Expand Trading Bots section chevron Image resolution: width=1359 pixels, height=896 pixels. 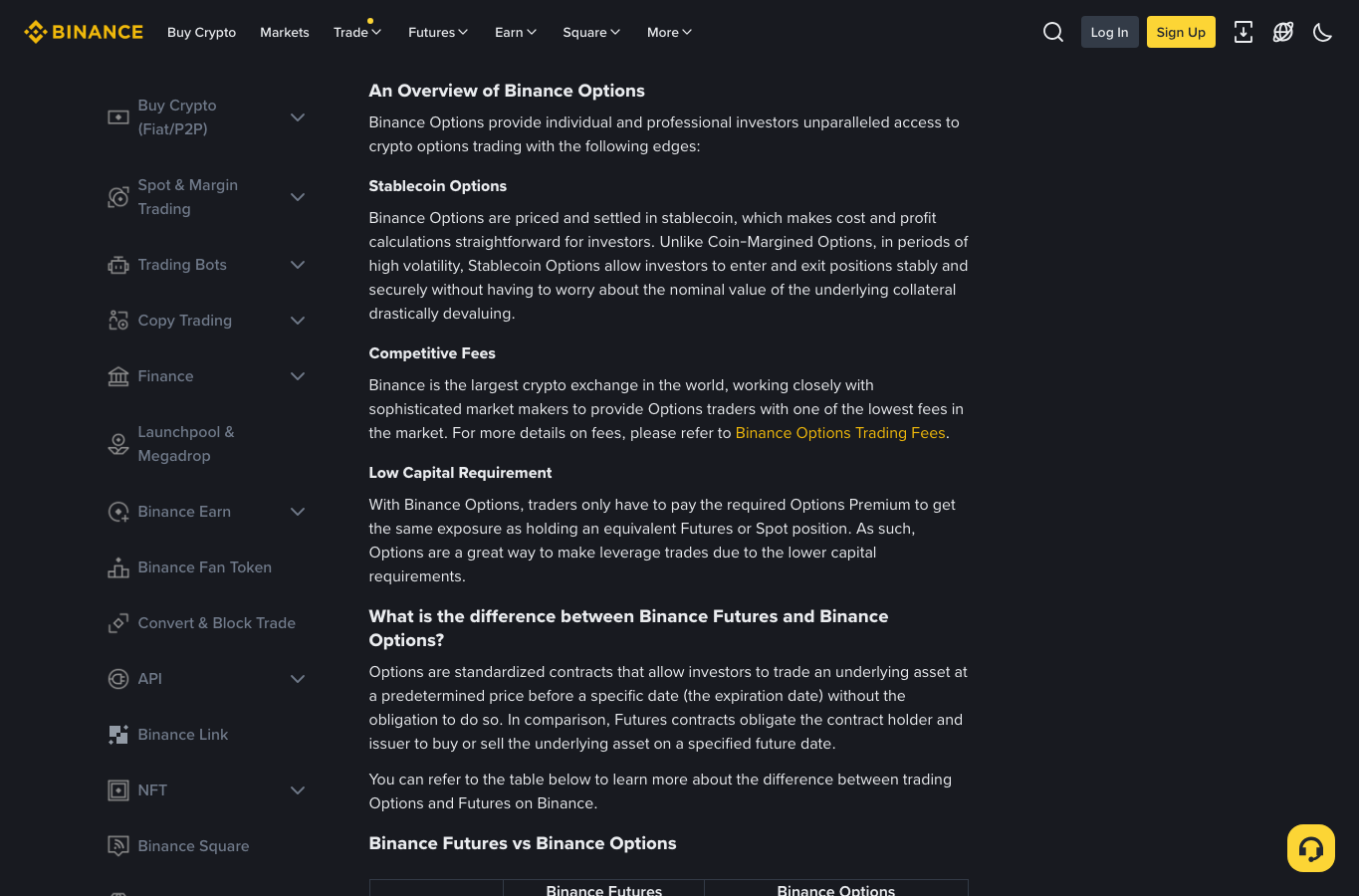pos(298,265)
